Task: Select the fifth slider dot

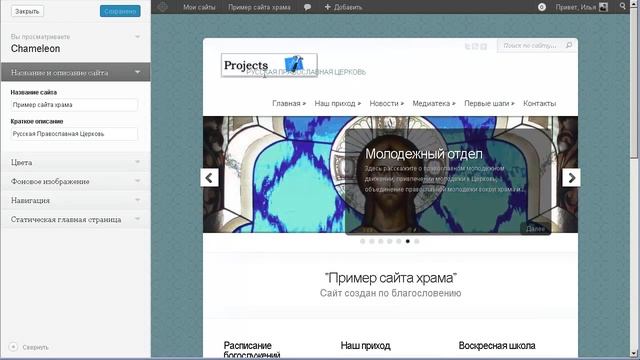Action: click(x=398, y=241)
